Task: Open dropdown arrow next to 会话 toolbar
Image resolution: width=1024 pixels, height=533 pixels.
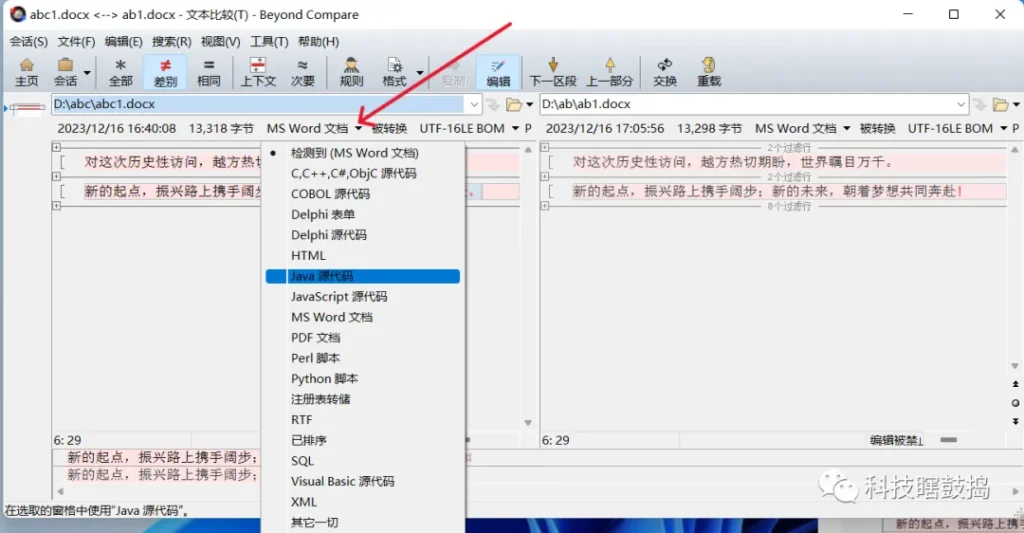Action: tap(87, 73)
